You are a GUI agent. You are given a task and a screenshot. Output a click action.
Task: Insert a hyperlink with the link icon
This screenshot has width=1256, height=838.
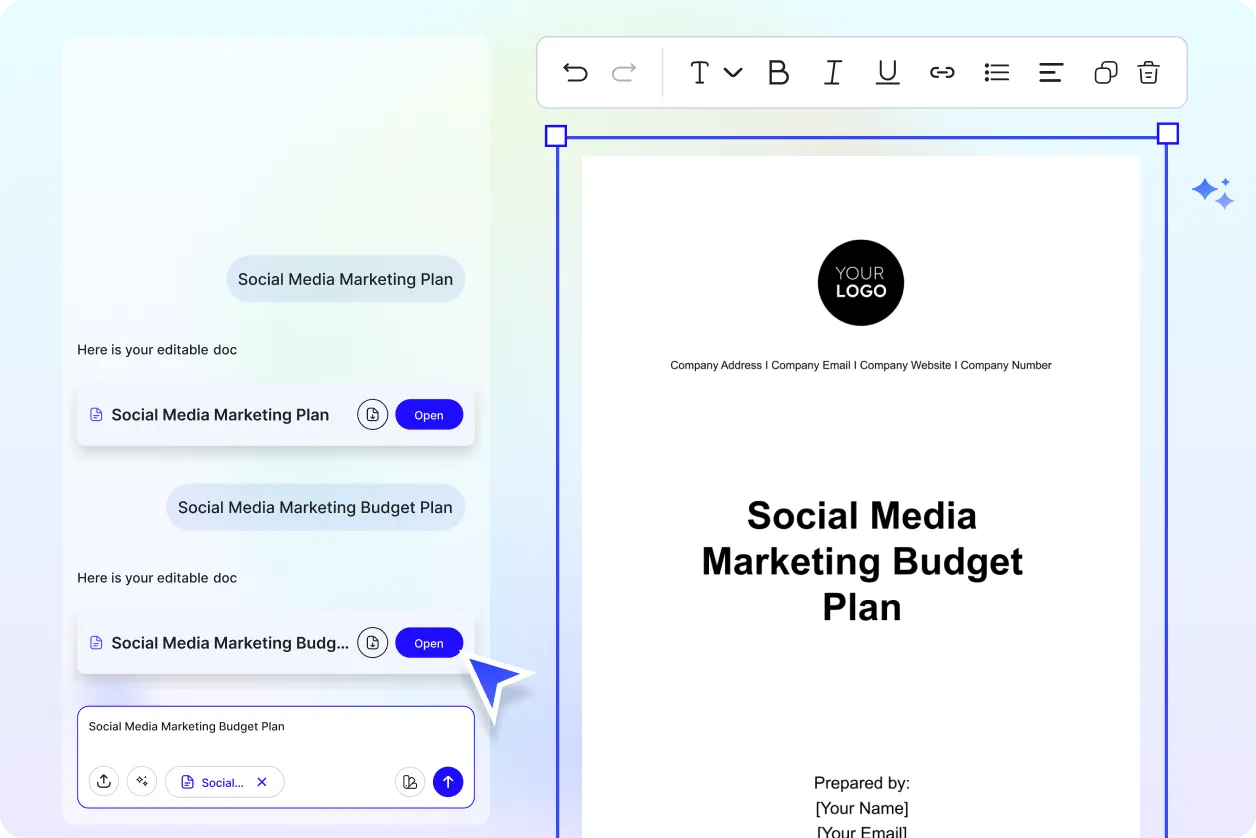click(x=942, y=72)
